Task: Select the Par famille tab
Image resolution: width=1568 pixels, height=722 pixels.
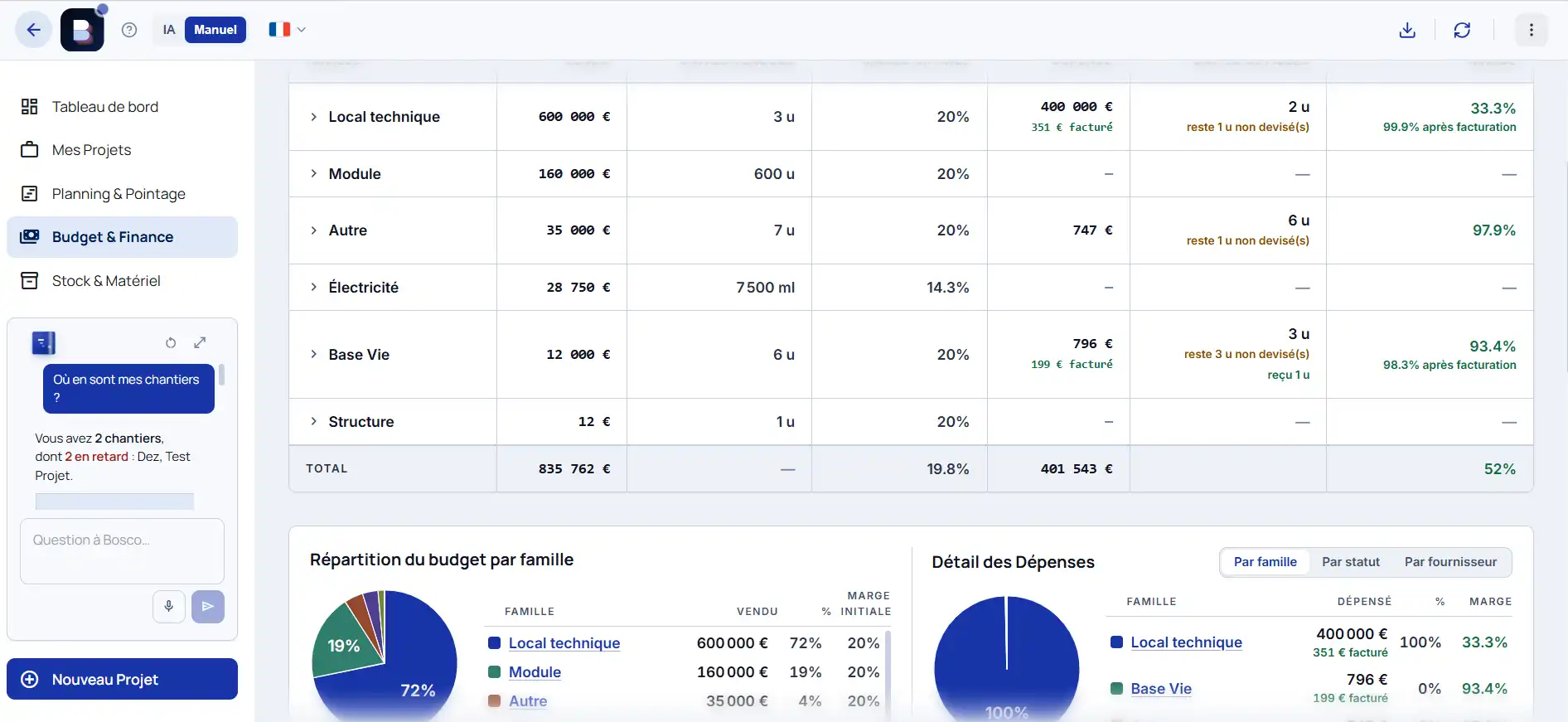Action: [x=1265, y=562]
